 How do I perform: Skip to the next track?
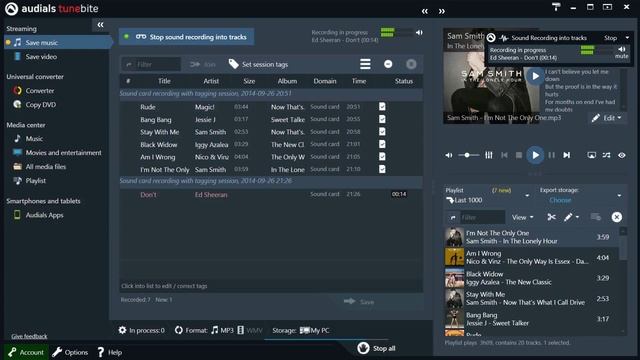pyautogui.click(x=567, y=155)
